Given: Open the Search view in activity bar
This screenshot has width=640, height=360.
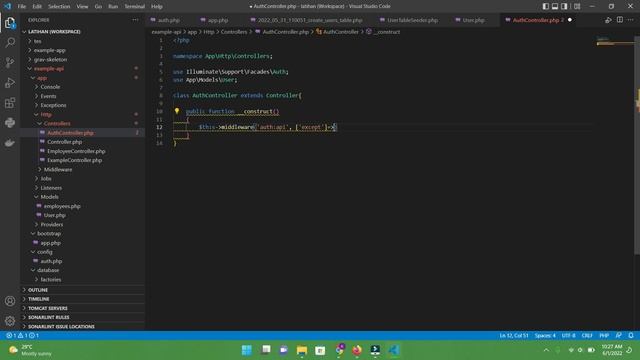Looking at the screenshot, I should [10, 42].
